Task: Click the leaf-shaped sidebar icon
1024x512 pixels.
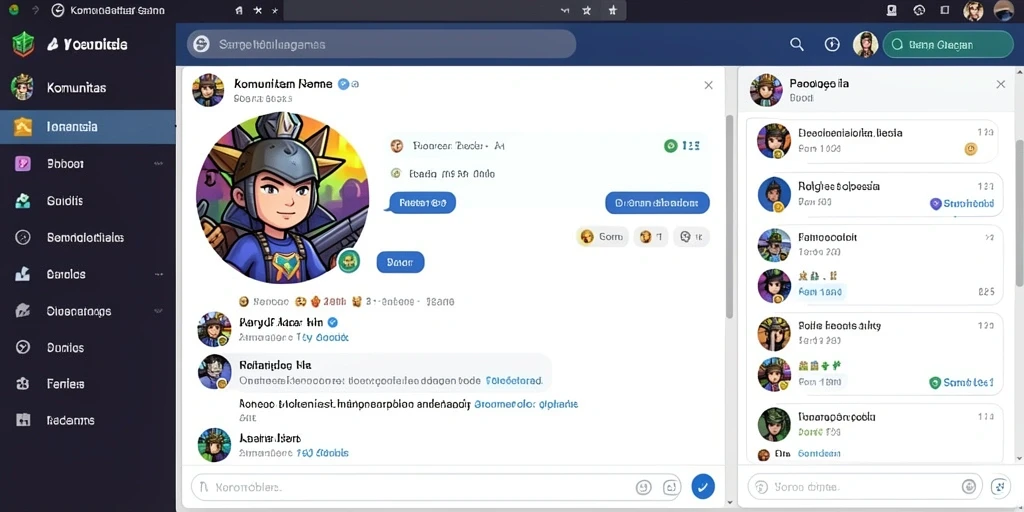Action: [23, 311]
